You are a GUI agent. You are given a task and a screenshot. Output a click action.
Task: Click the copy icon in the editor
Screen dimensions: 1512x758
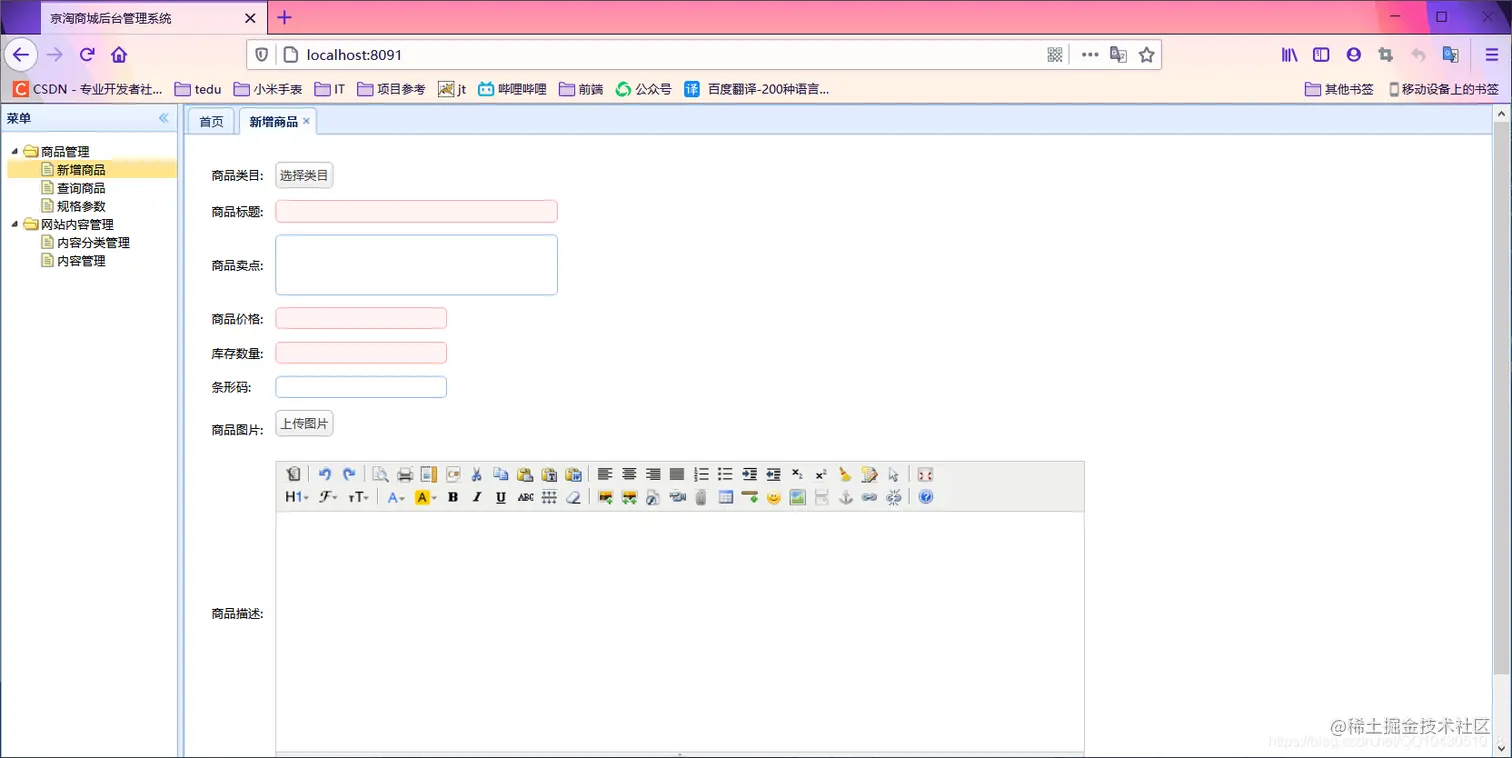click(x=501, y=474)
